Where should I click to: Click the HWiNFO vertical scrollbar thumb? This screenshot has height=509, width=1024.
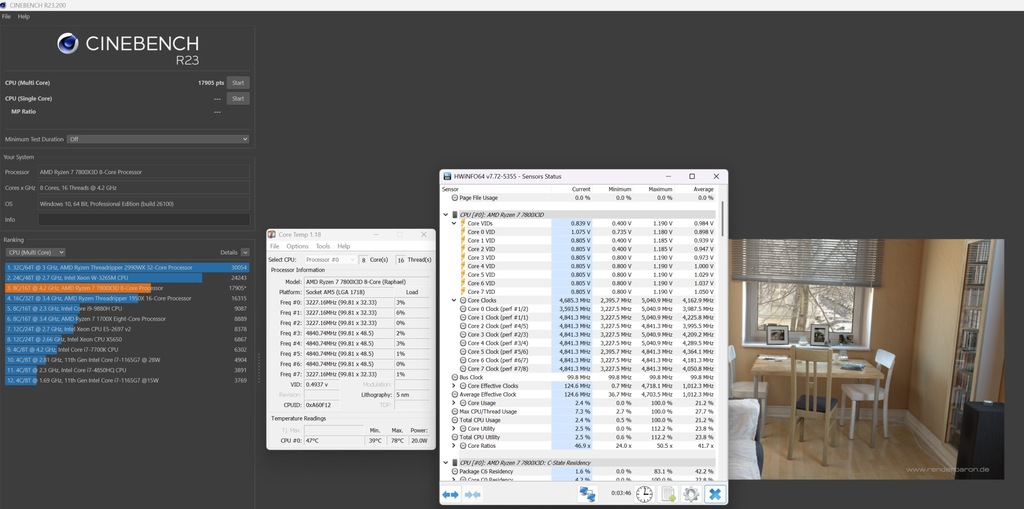click(x=722, y=218)
